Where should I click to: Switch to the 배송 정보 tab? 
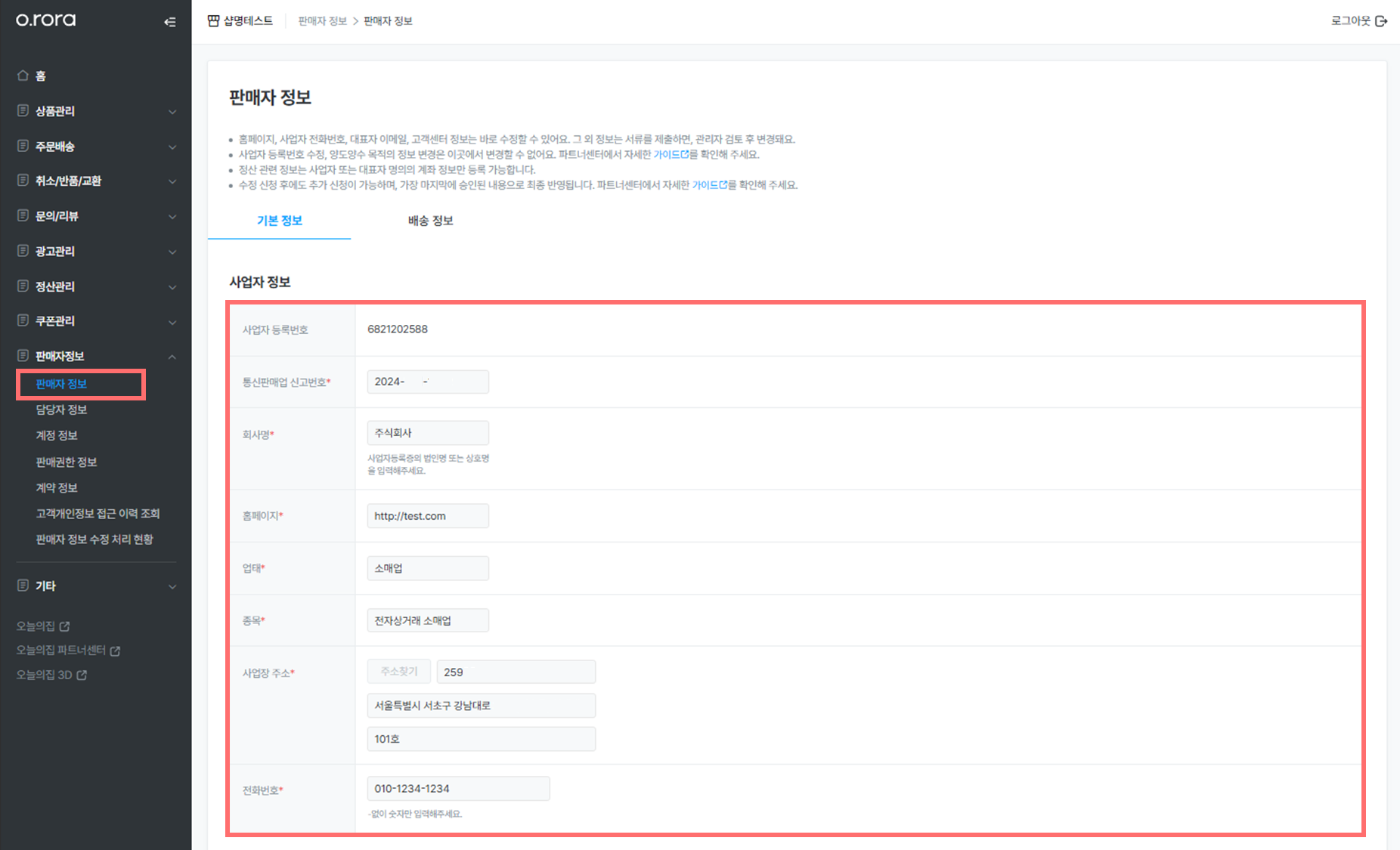(x=430, y=221)
